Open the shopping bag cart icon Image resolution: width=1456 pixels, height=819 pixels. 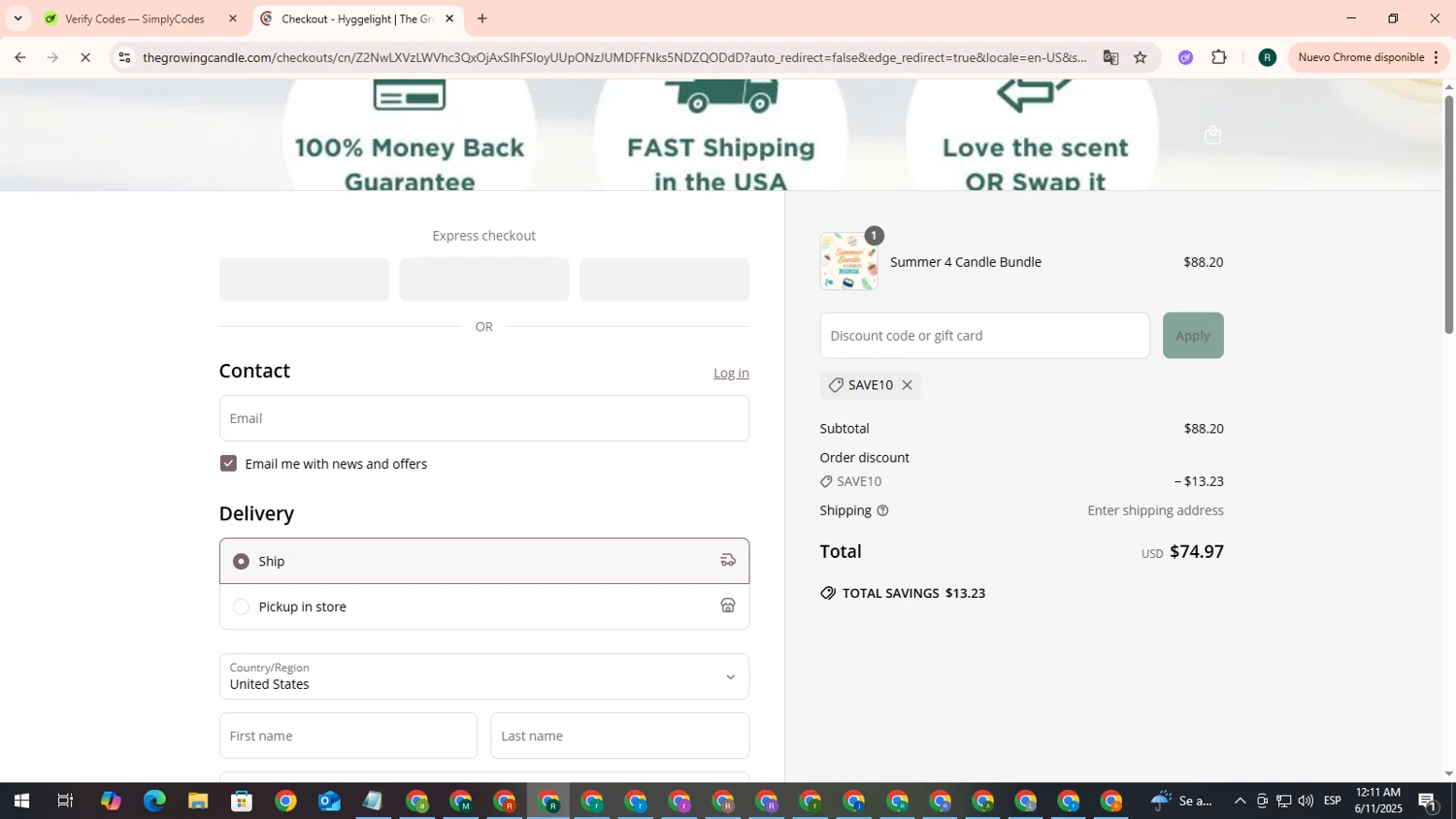pos(1212,135)
